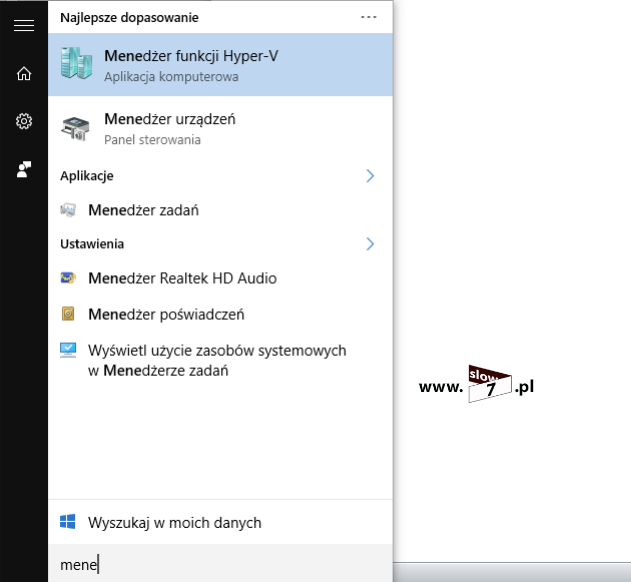631x582 pixels.
Task: Open Wyświetl użycie zasobów systemowych result
Action: click(x=221, y=360)
